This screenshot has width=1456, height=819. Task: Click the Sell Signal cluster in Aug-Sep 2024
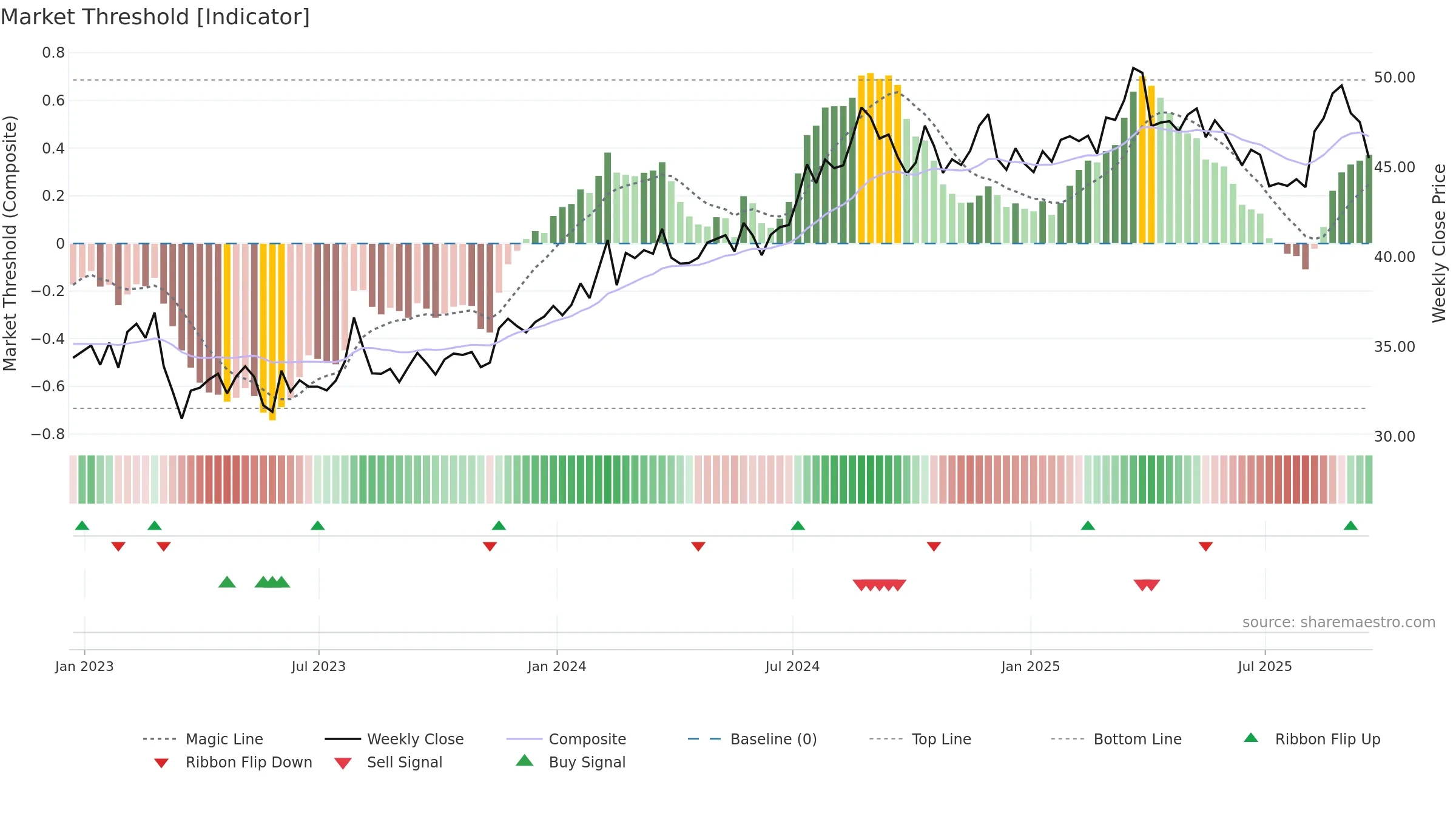point(879,585)
